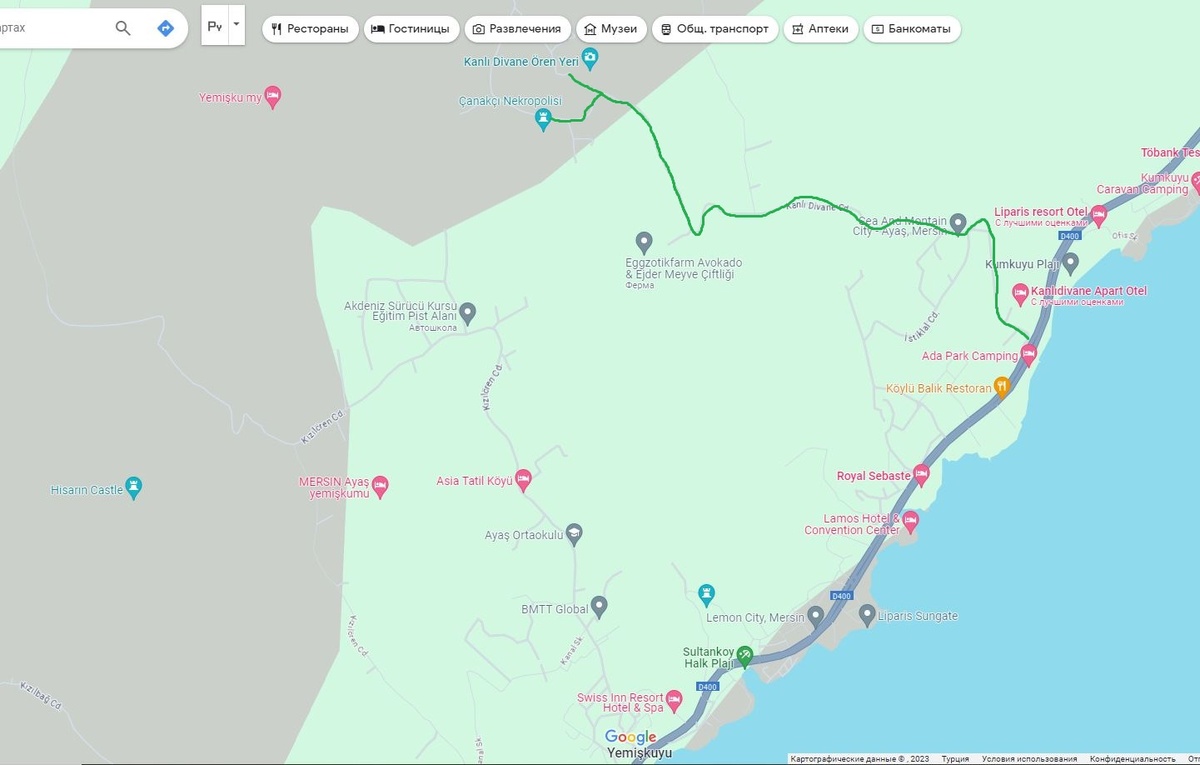Select Hisarın Castle marker
The image size is (1200, 765).
pos(134,489)
